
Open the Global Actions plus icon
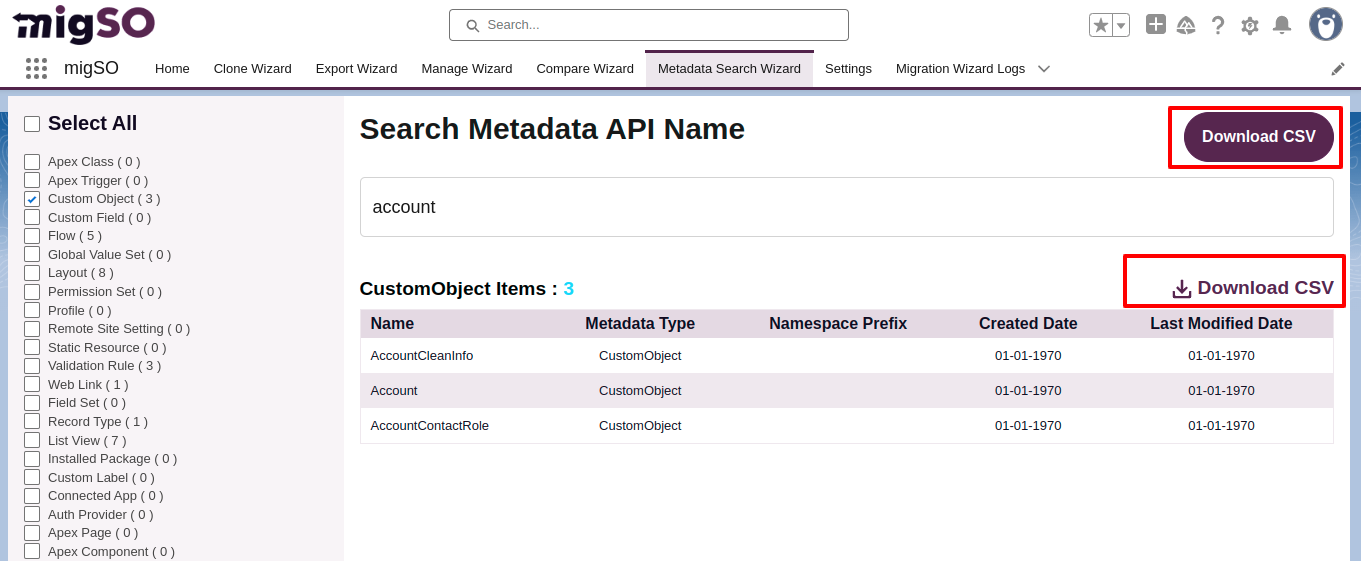(1156, 25)
